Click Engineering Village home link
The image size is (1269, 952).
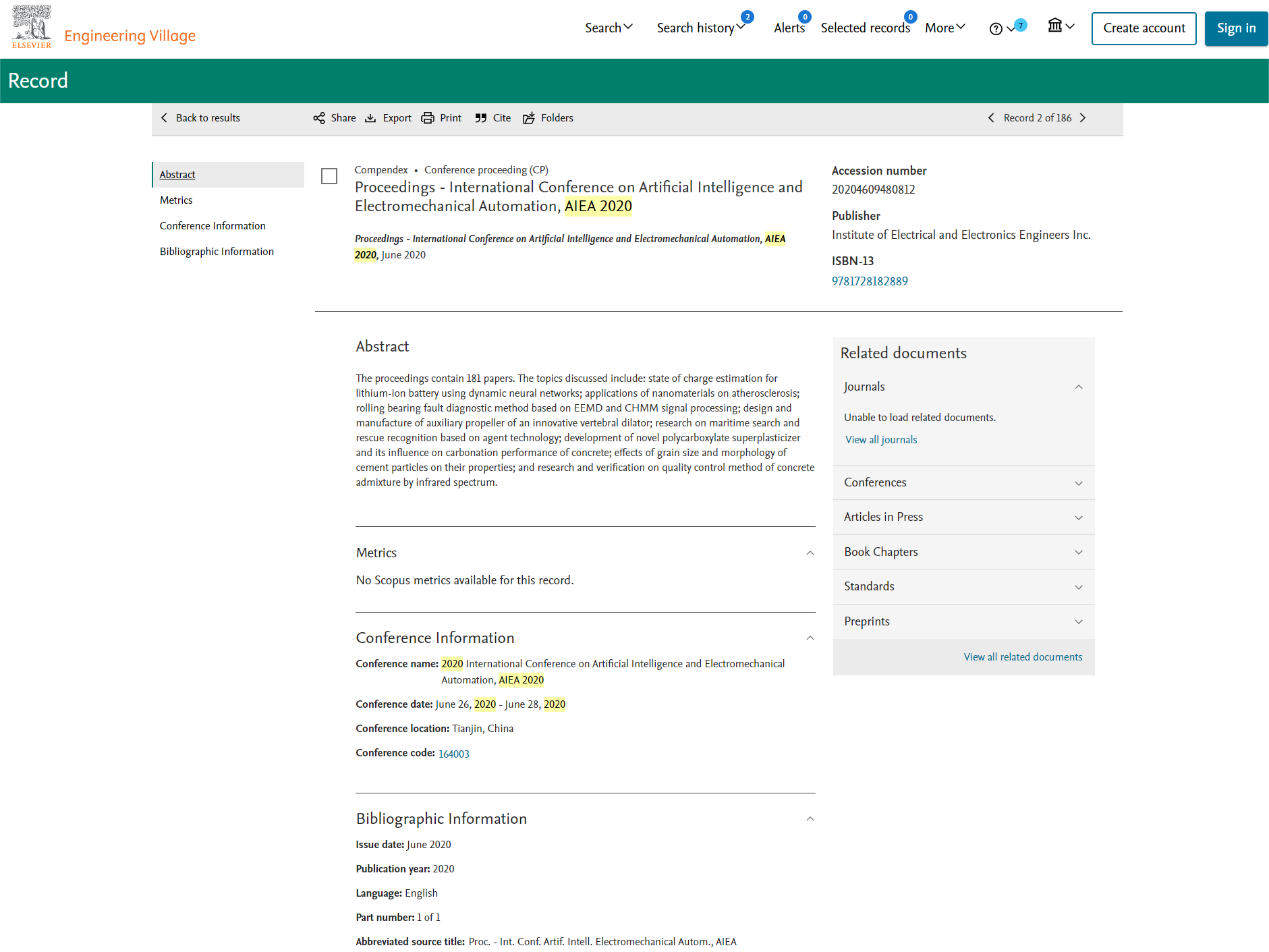(x=130, y=36)
